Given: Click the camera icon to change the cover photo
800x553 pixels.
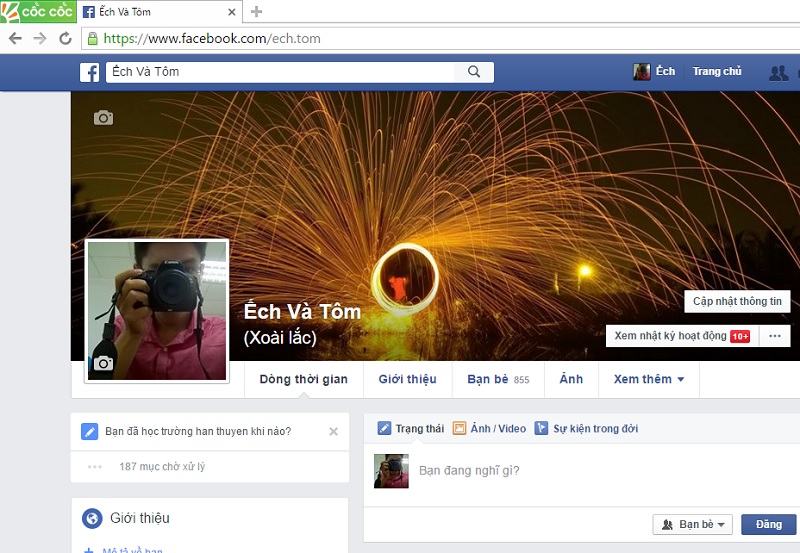Looking at the screenshot, I should (x=104, y=118).
